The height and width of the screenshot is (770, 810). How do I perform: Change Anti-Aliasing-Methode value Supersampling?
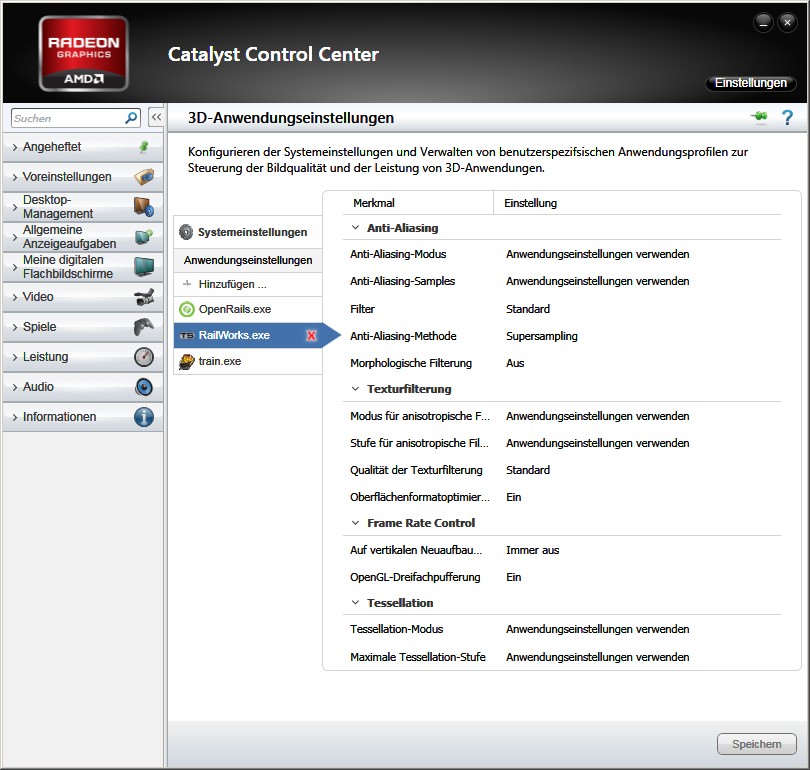tap(542, 336)
